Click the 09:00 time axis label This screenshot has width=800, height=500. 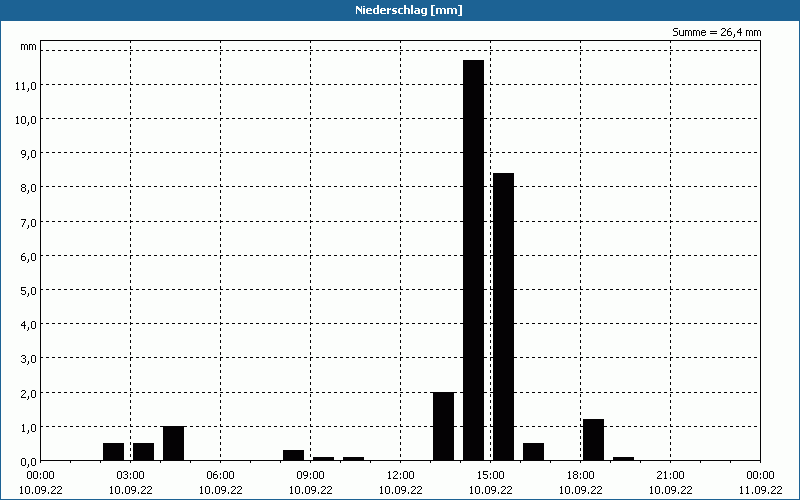310,476
